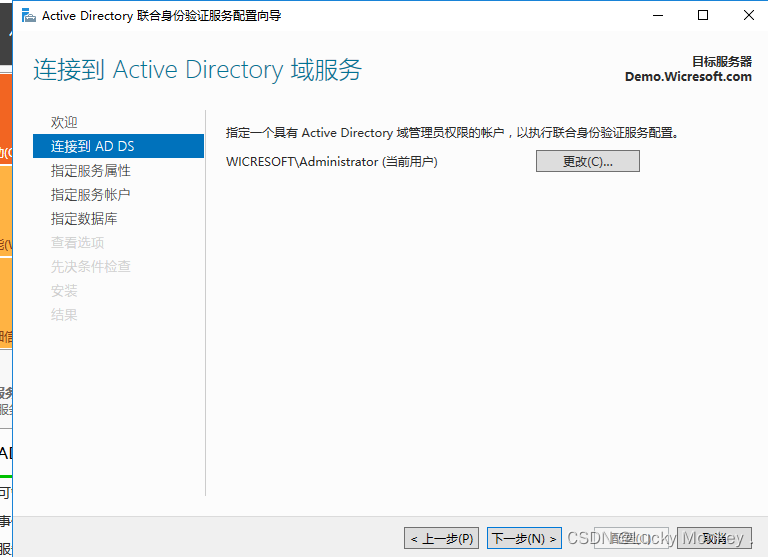Click the 安装 step in sidebar
Image resolution: width=768 pixels, height=557 pixels.
point(64,291)
